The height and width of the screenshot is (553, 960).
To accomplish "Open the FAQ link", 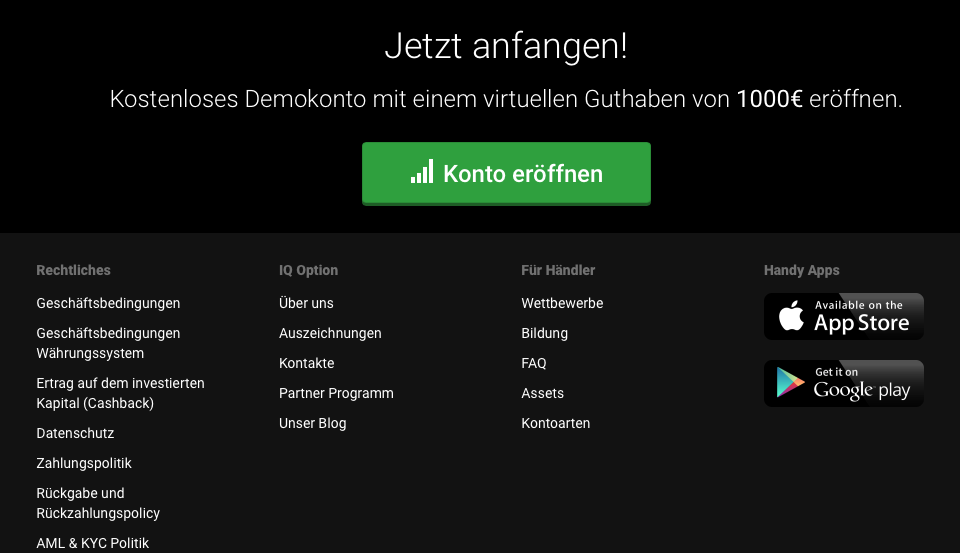I will click(534, 363).
